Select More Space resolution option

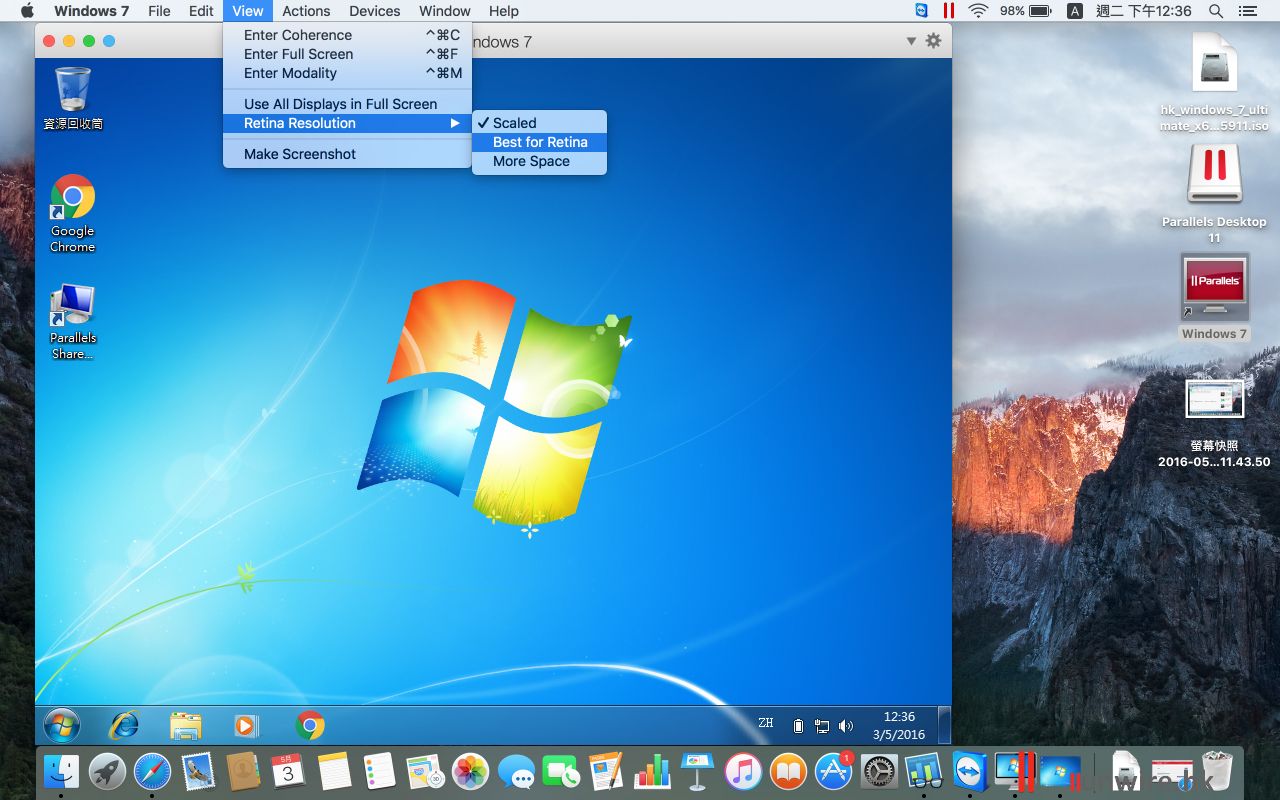tap(531, 161)
